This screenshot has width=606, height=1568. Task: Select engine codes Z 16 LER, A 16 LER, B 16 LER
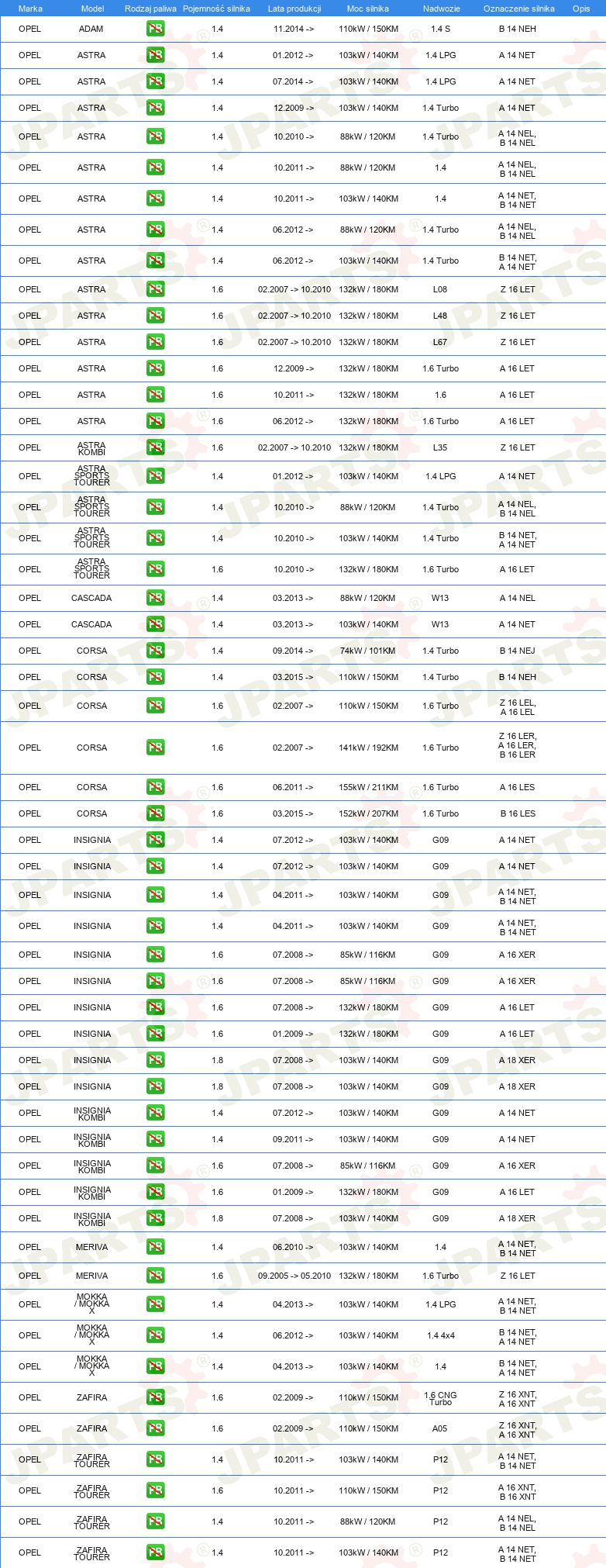(517, 745)
